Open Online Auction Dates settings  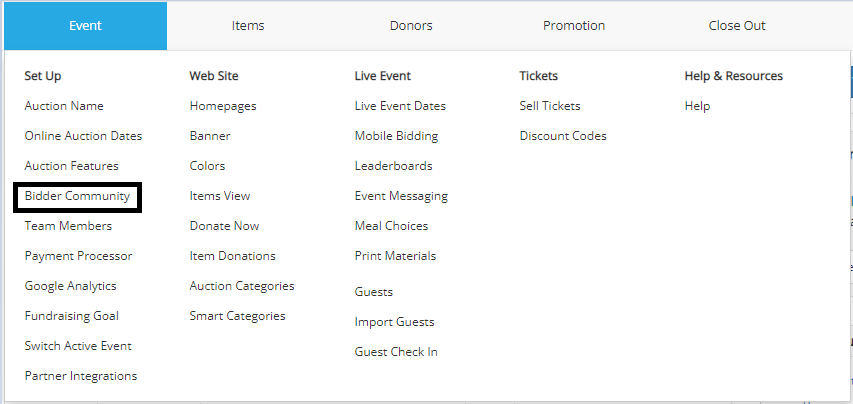[83, 136]
